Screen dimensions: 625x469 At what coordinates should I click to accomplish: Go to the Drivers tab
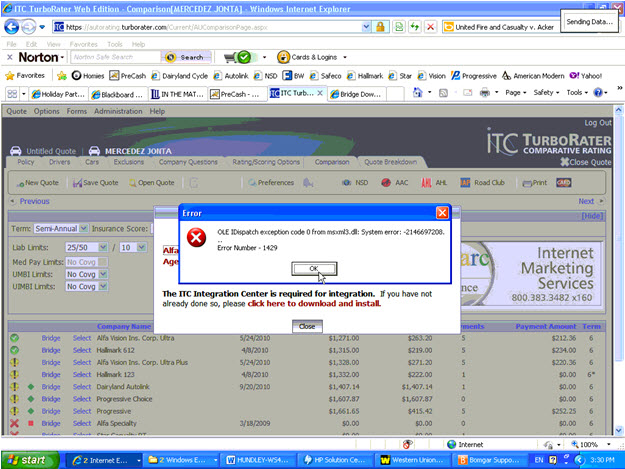click(59, 162)
